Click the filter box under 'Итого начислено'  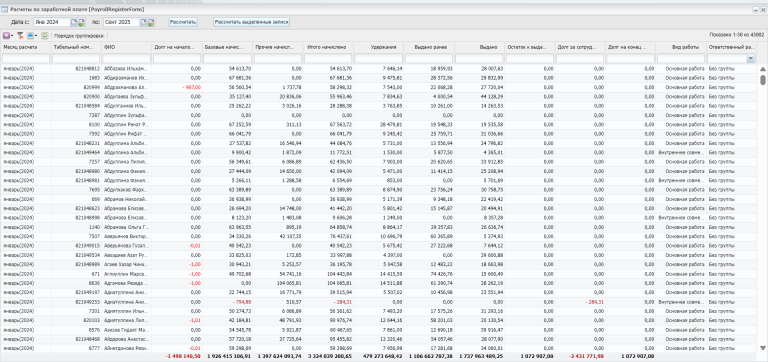[328, 58]
